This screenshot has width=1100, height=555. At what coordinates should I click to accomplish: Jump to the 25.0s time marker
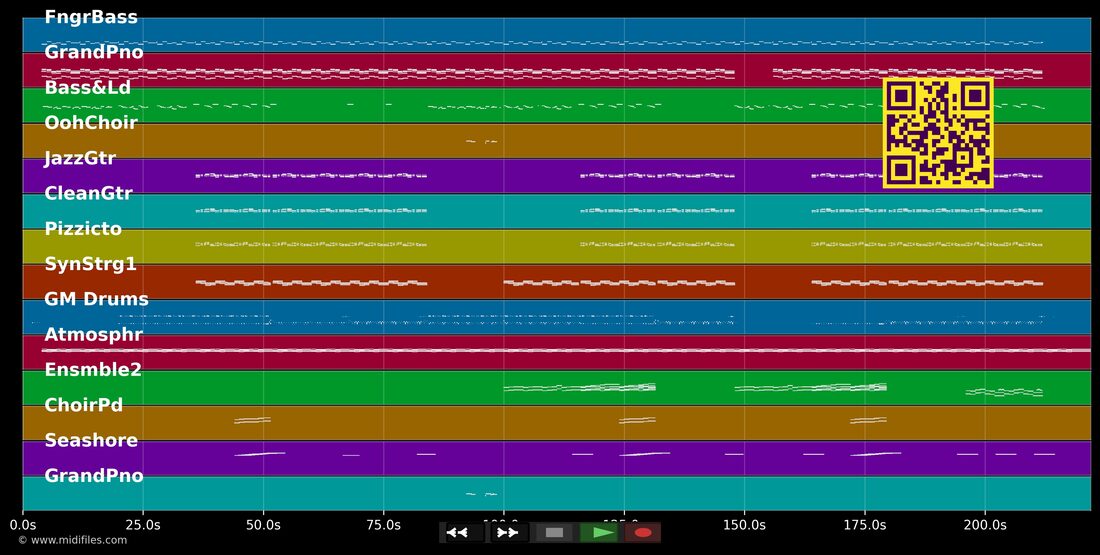click(x=143, y=525)
